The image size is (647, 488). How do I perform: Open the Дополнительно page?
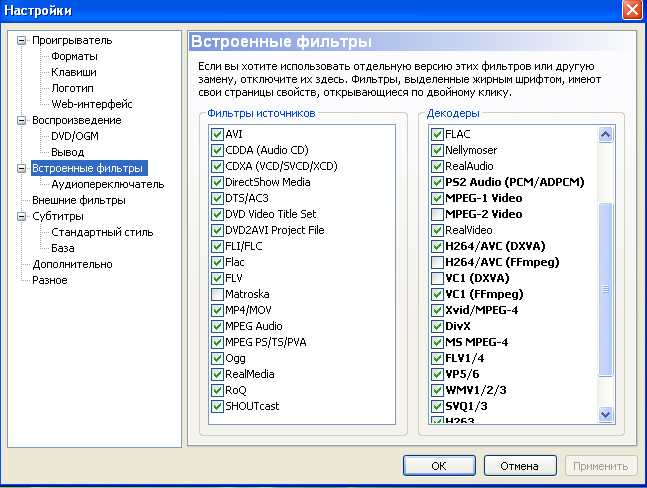[72, 264]
